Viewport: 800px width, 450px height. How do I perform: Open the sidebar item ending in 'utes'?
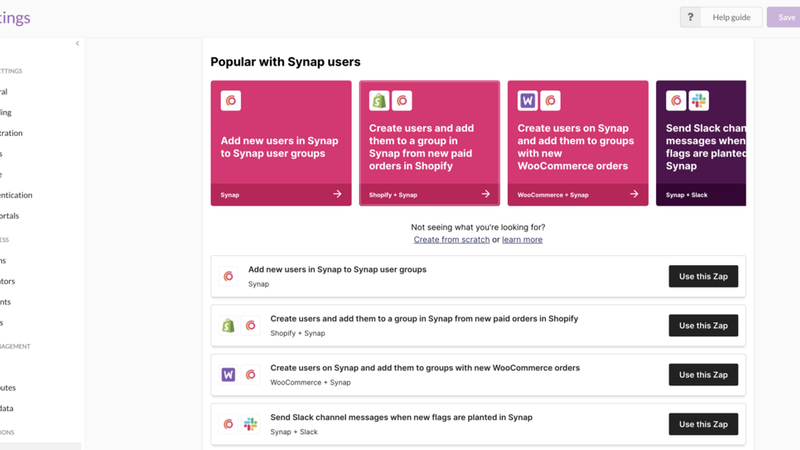click(x=8, y=388)
